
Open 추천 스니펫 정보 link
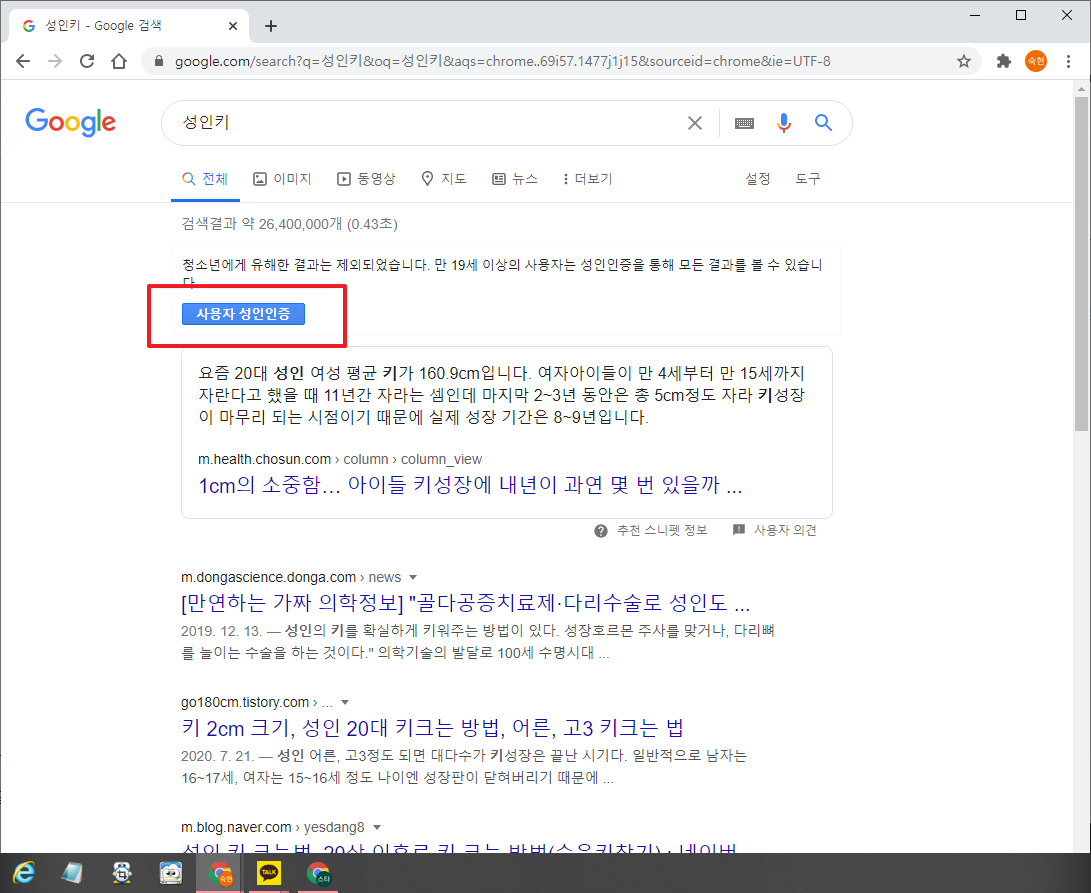[662, 530]
